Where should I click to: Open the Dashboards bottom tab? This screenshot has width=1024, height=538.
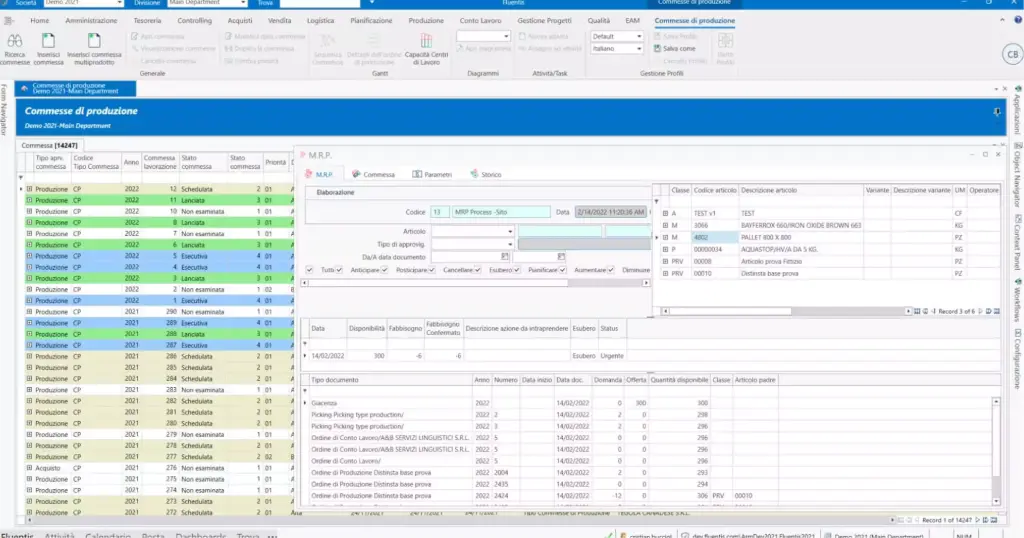[200, 535]
